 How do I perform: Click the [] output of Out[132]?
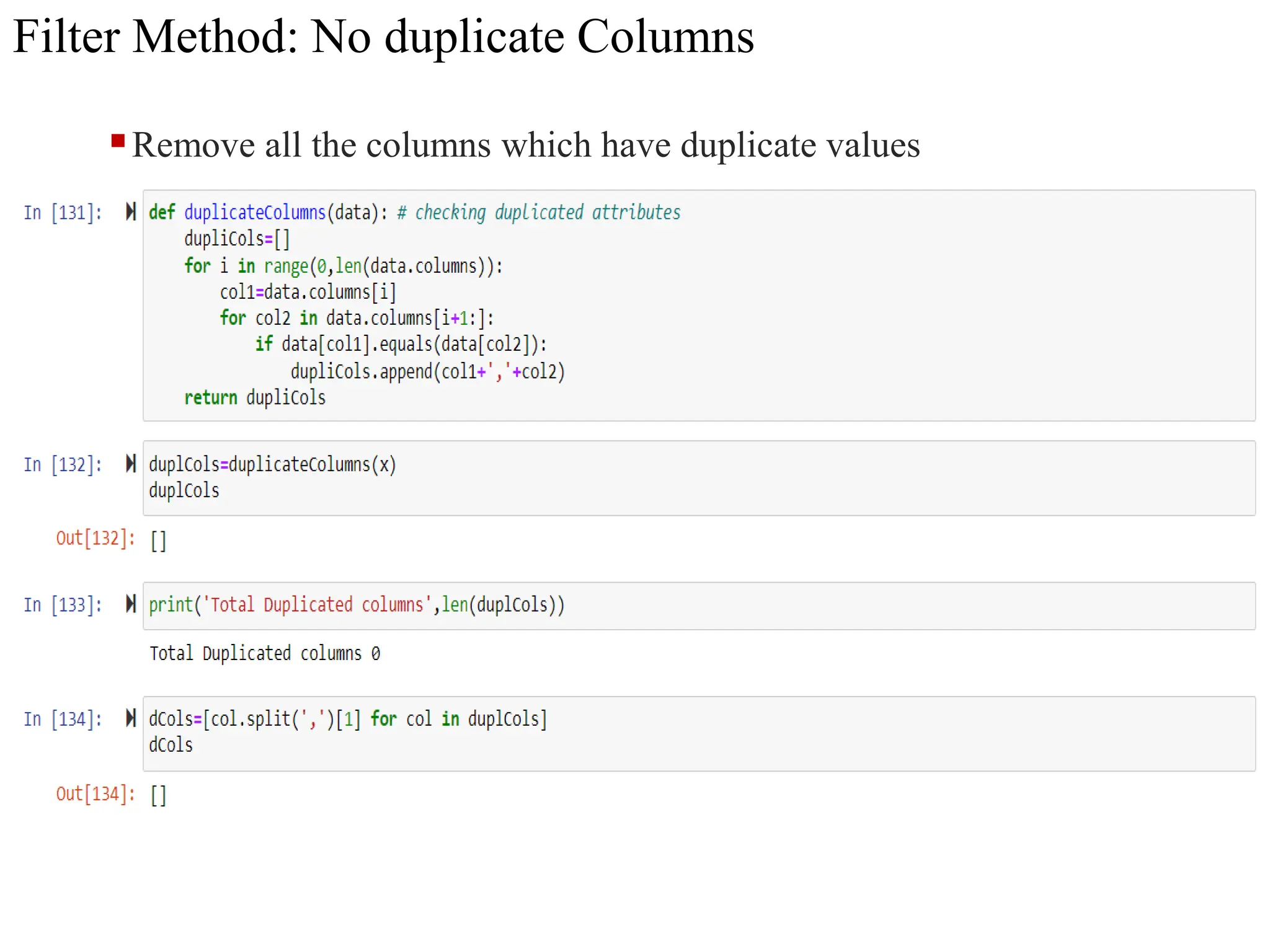(x=158, y=540)
